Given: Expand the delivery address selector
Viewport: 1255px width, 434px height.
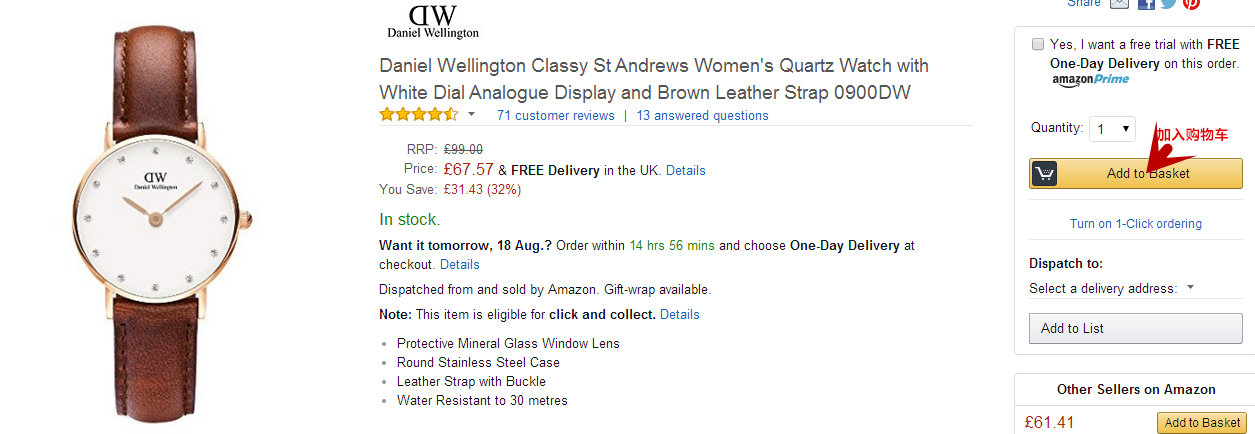Looking at the screenshot, I should pyautogui.click(x=1112, y=288).
